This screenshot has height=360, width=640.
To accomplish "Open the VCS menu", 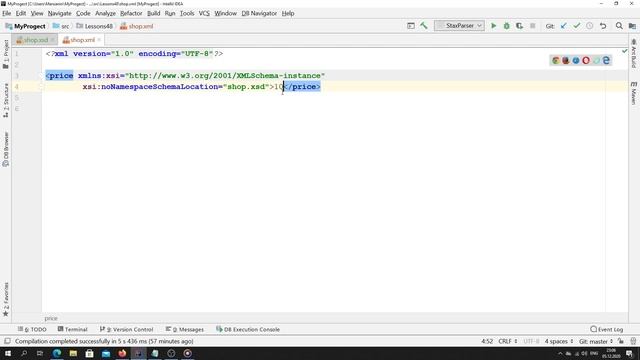I will tap(204, 13).
